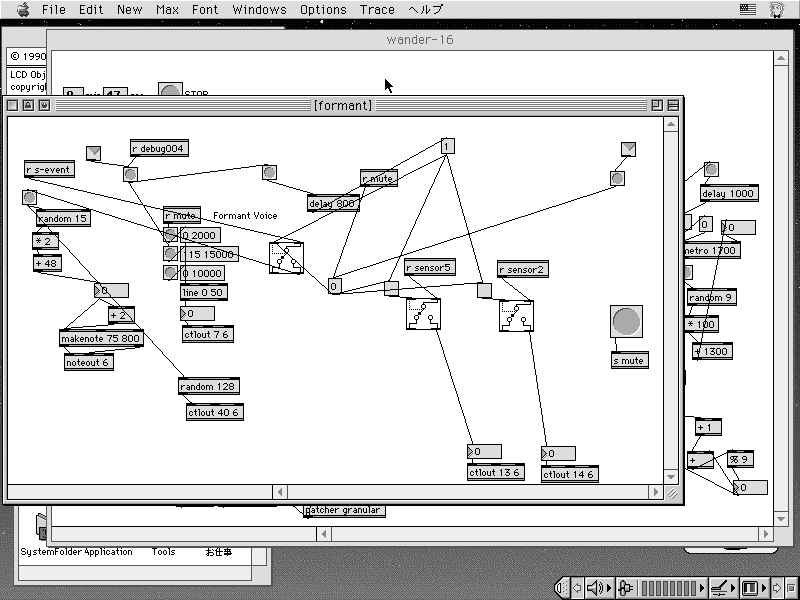Click the bang button below the right inlet
Viewport: 800px width, 600px height.
[617, 179]
